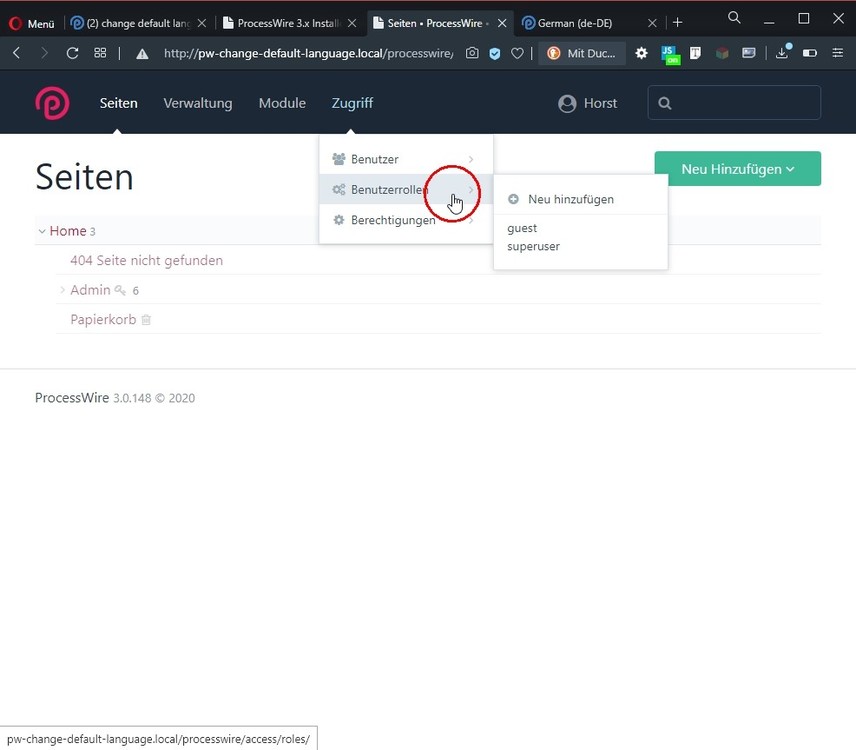
Task: Select the superuser role link
Action: [x=533, y=246]
